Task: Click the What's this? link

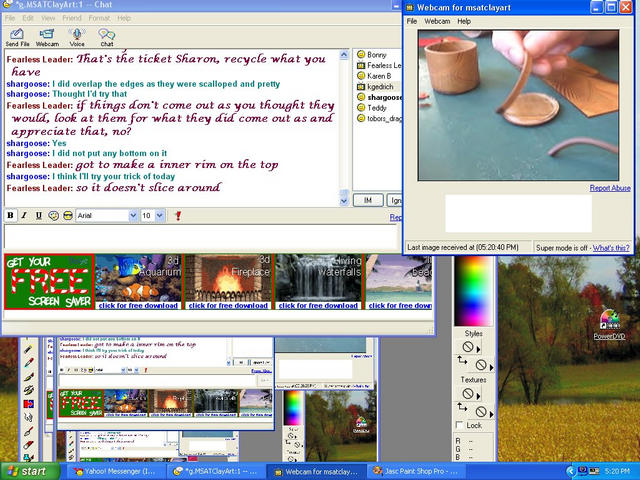Action: 611,248
